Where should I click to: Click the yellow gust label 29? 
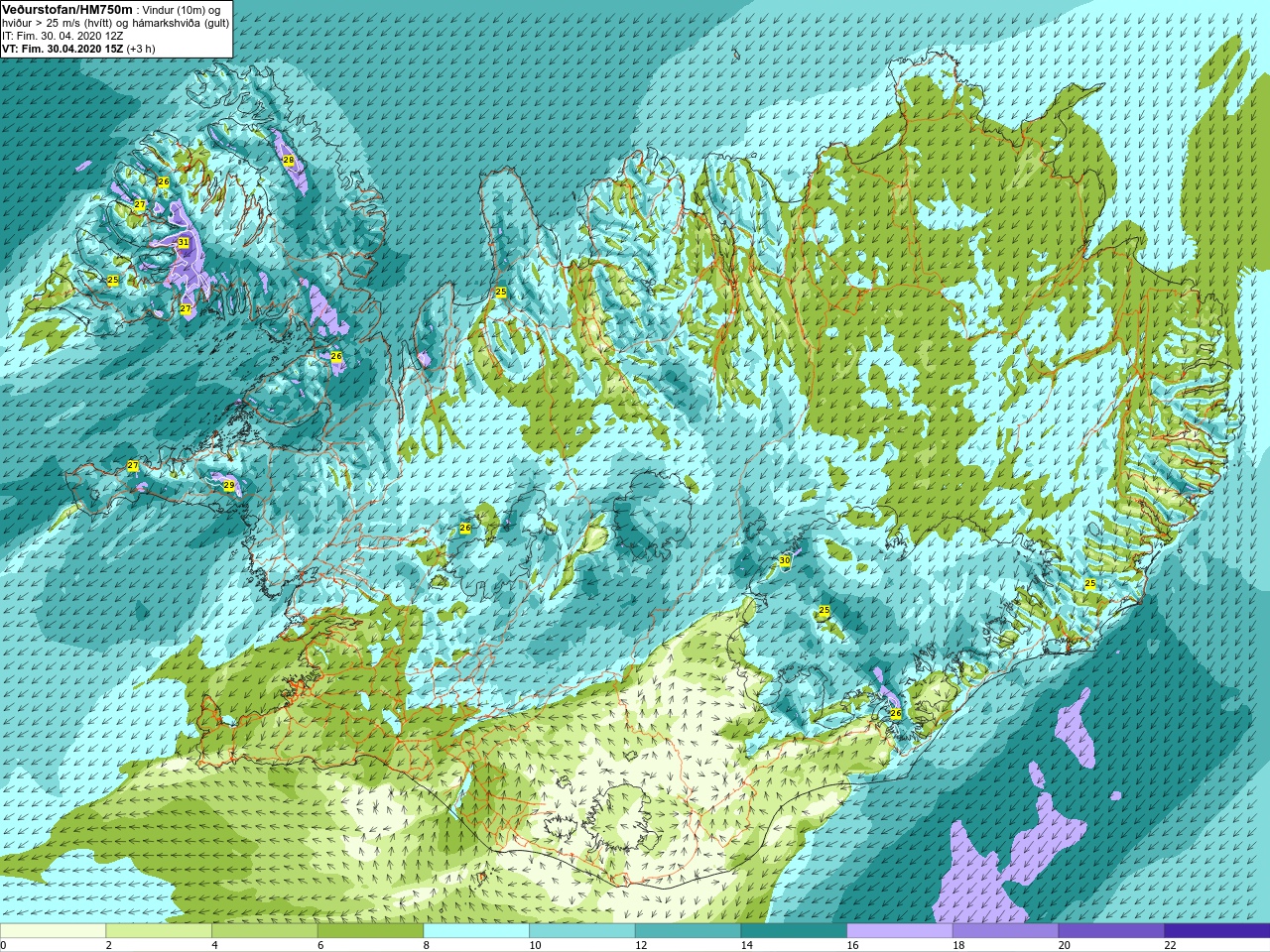[229, 485]
